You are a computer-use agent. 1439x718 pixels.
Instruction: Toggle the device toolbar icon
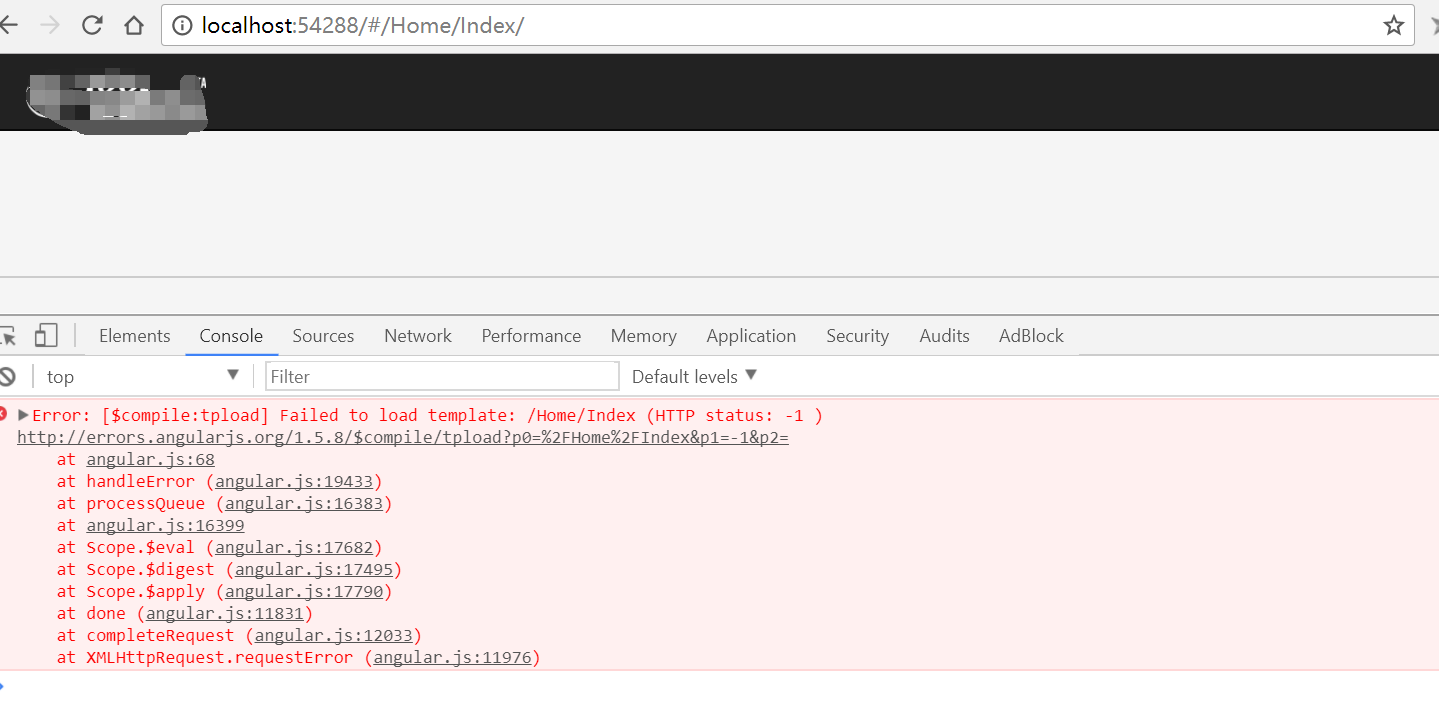coord(46,336)
